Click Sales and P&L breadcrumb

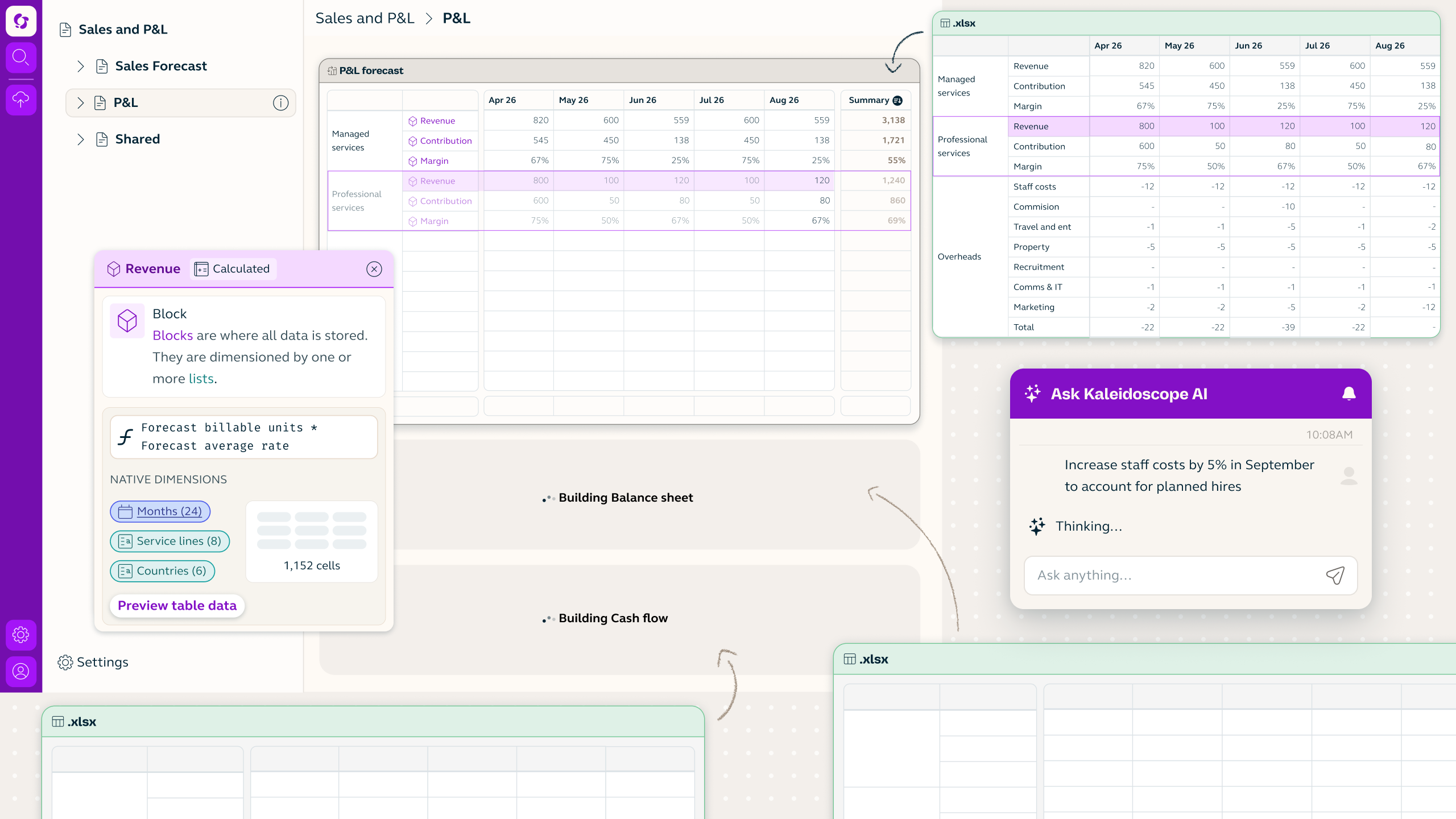click(365, 18)
